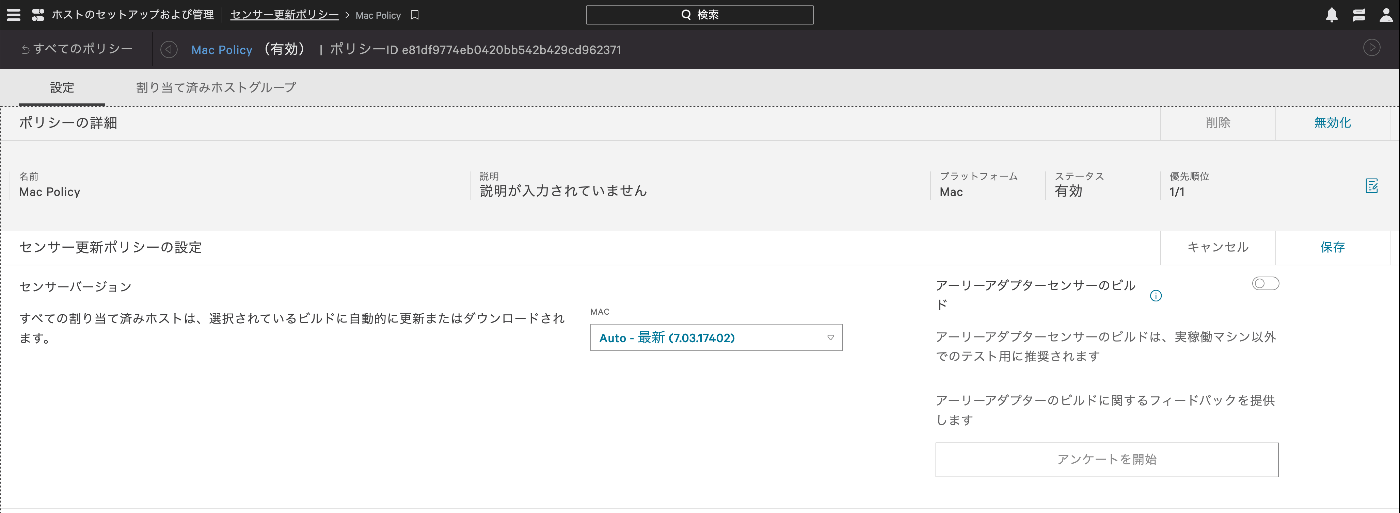Go to next policy with right arrow

1372,48
